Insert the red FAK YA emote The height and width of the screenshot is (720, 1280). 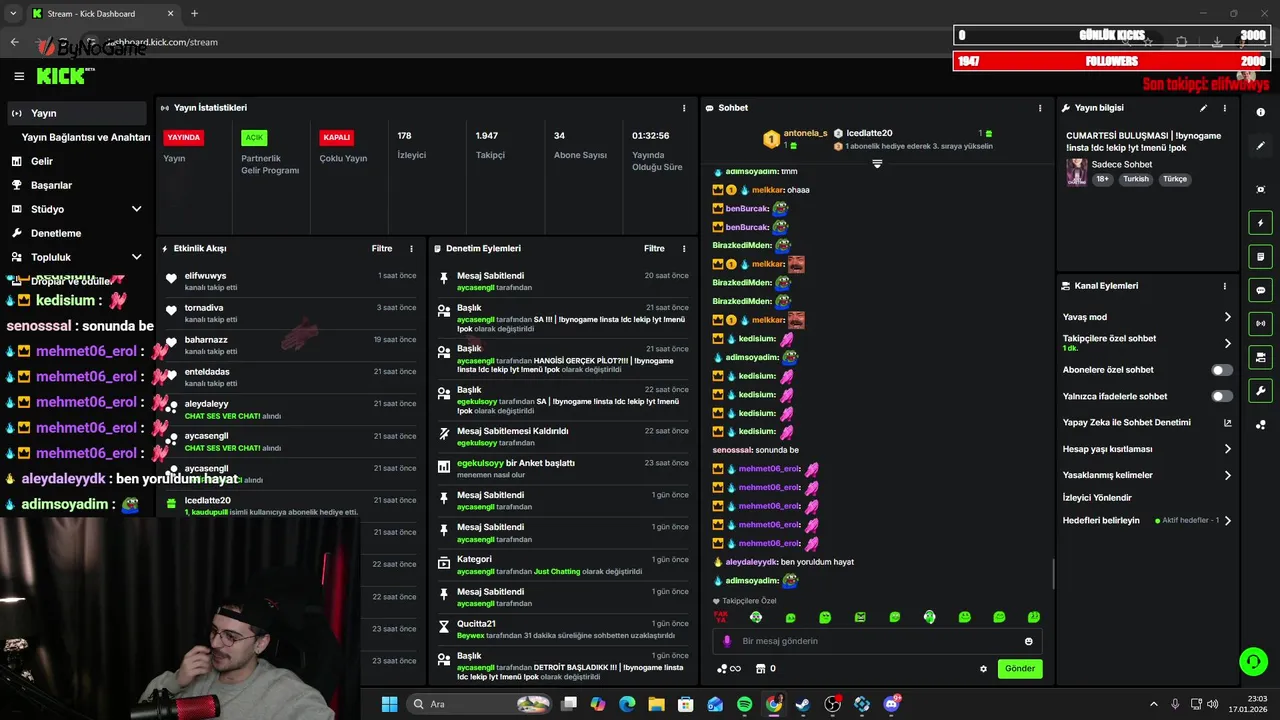[x=721, y=617]
